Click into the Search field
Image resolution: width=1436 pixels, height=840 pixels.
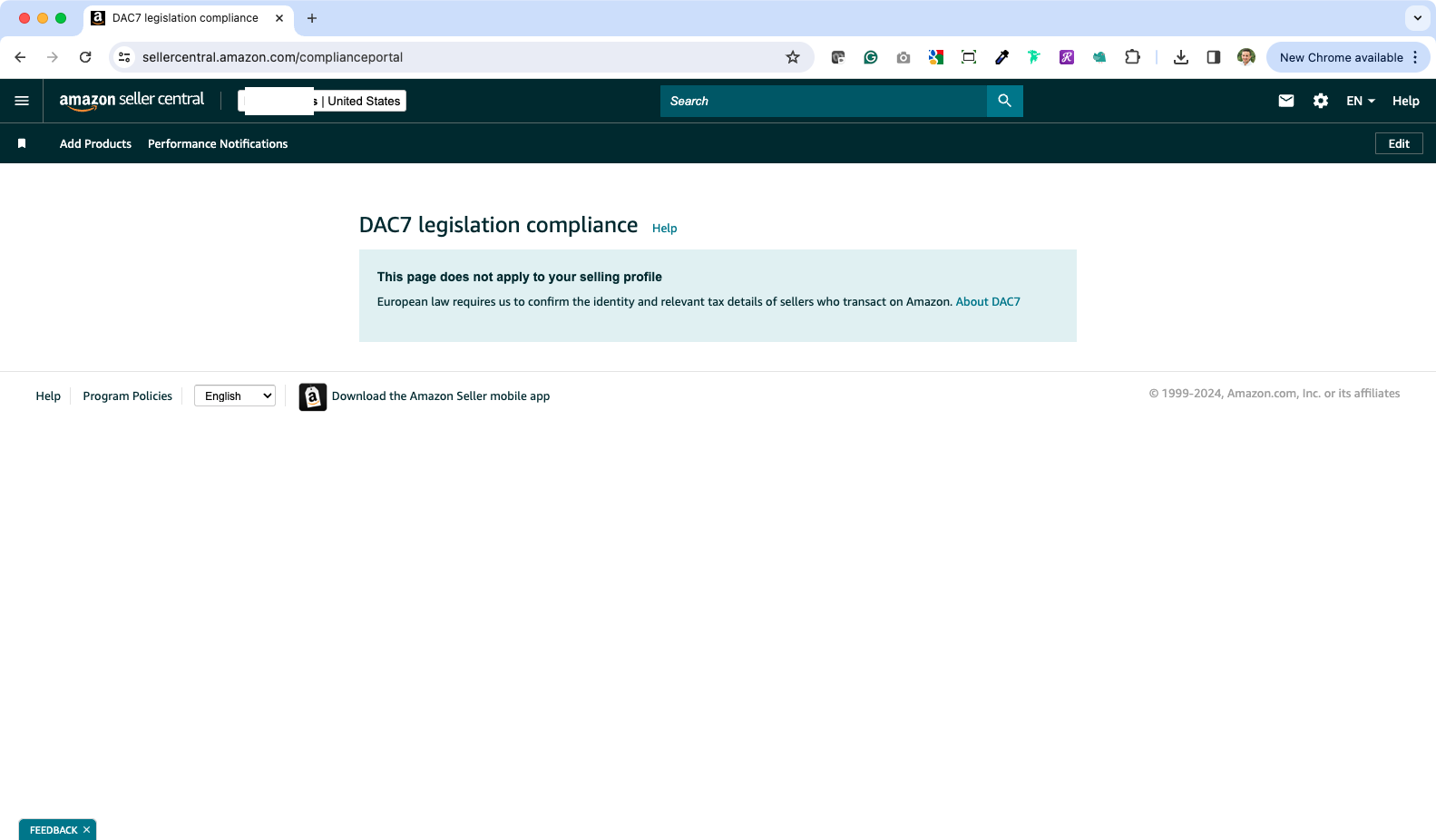[x=824, y=101]
